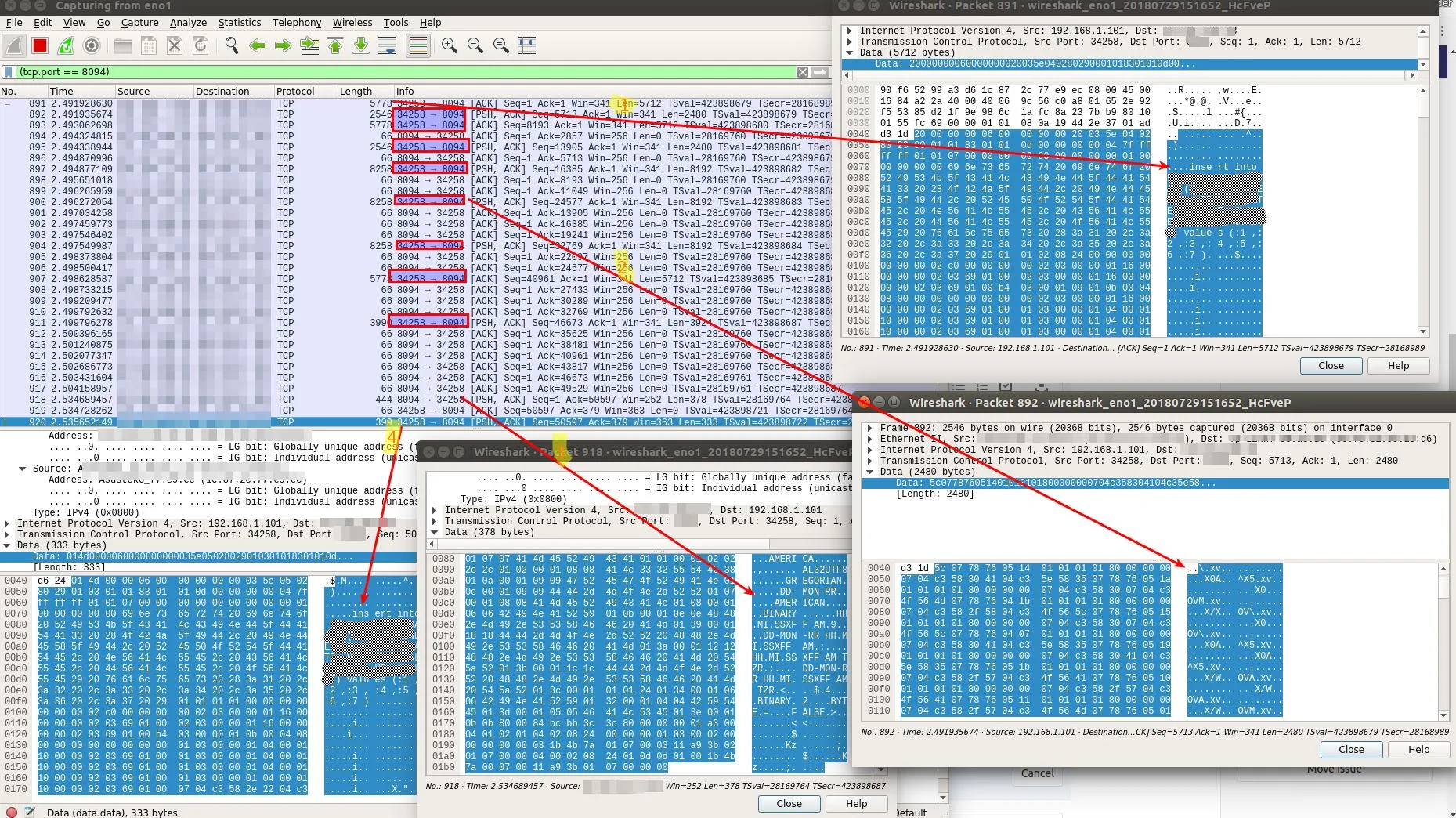Click the down scroll arrow of Packet 892 hex pane
1456x818 pixels.
coord(1443,715)
